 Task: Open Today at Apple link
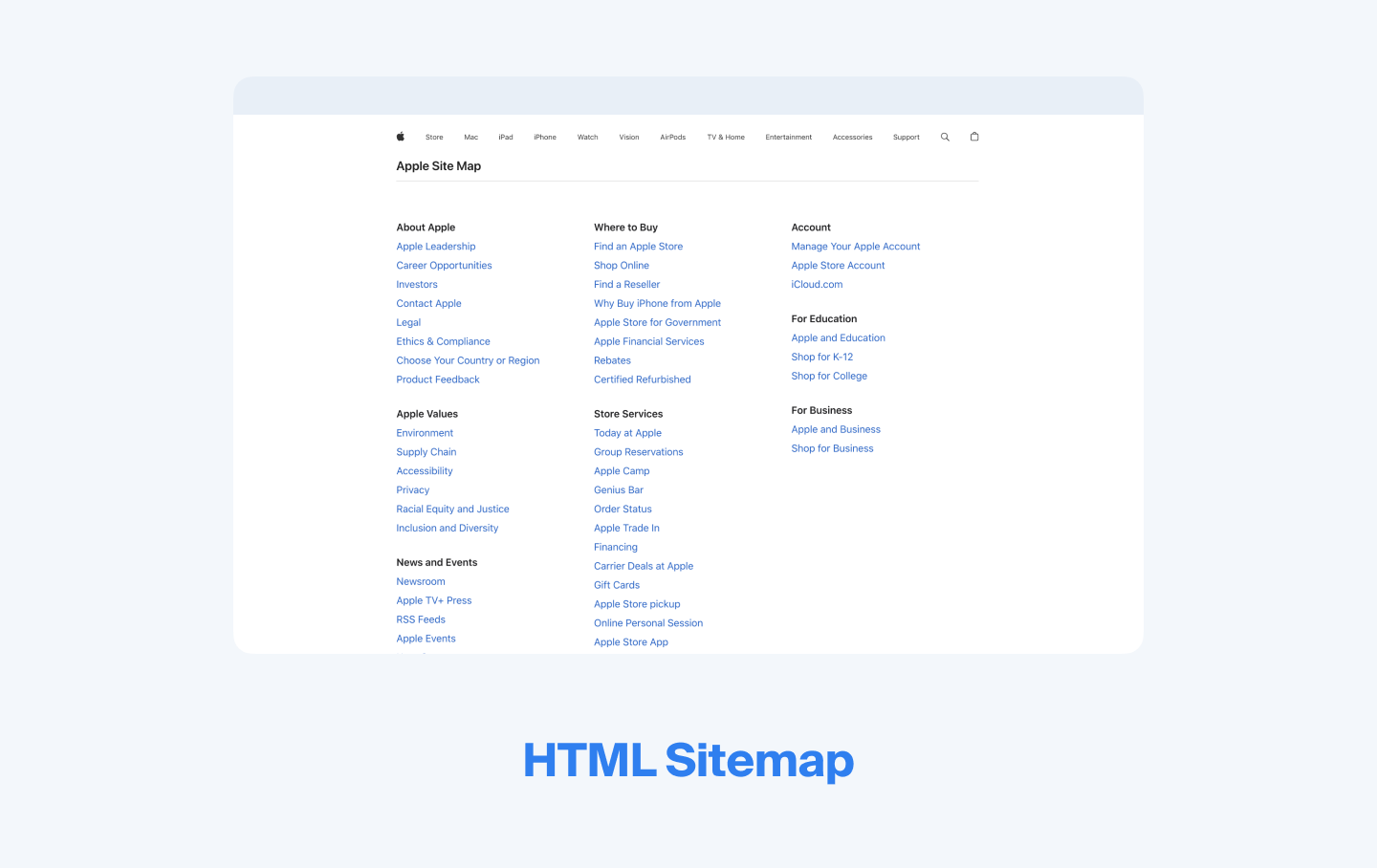tap(628, 433)
